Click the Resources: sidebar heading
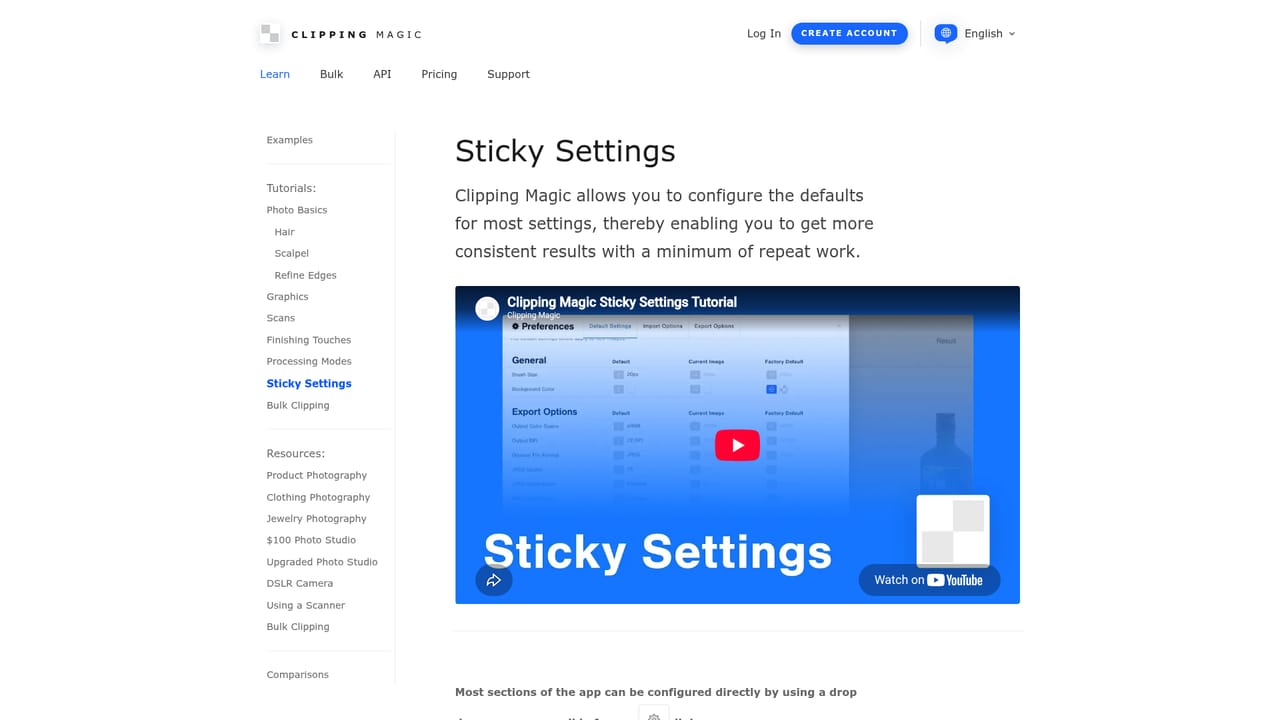Image resolution: width=1280 pixels, height=720 pixels. 296,454
